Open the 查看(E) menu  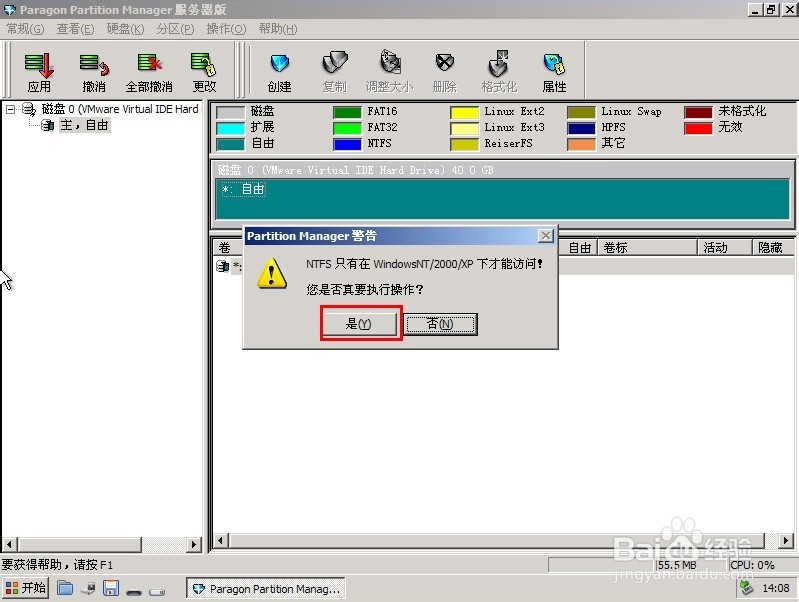75,29
